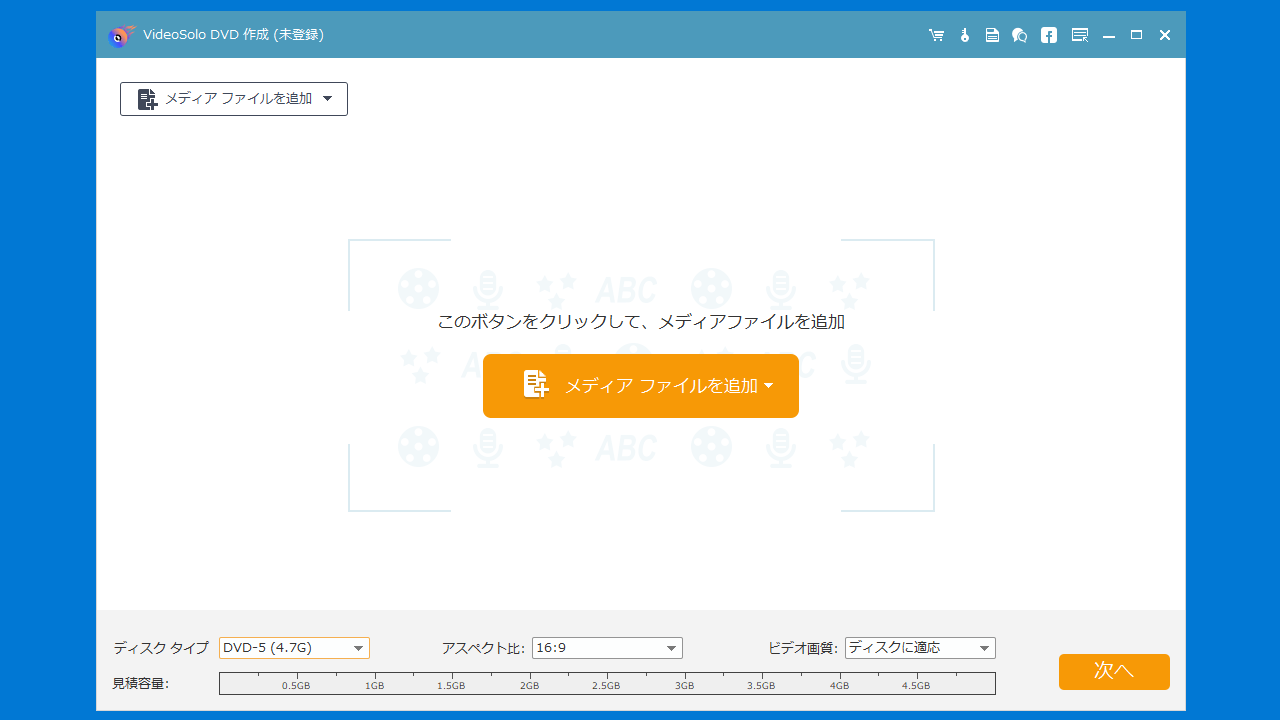Screen dimensions: 1280x720
Task: Click the shopping cart purchase icon
Action: click(936, 35)
